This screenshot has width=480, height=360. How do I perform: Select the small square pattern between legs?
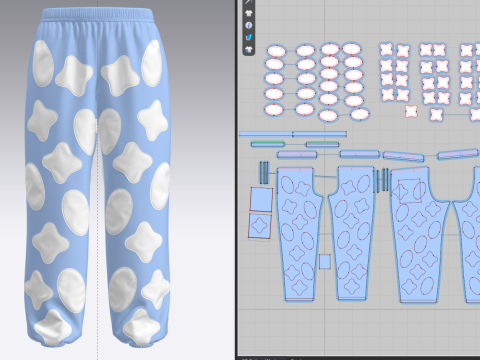pyautogui.click(x=325, y=262)
